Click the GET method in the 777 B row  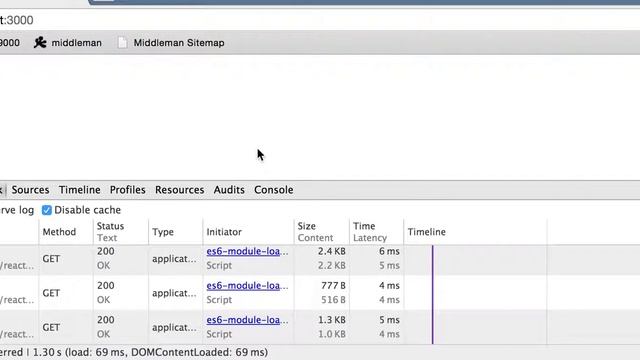[51, 293]
